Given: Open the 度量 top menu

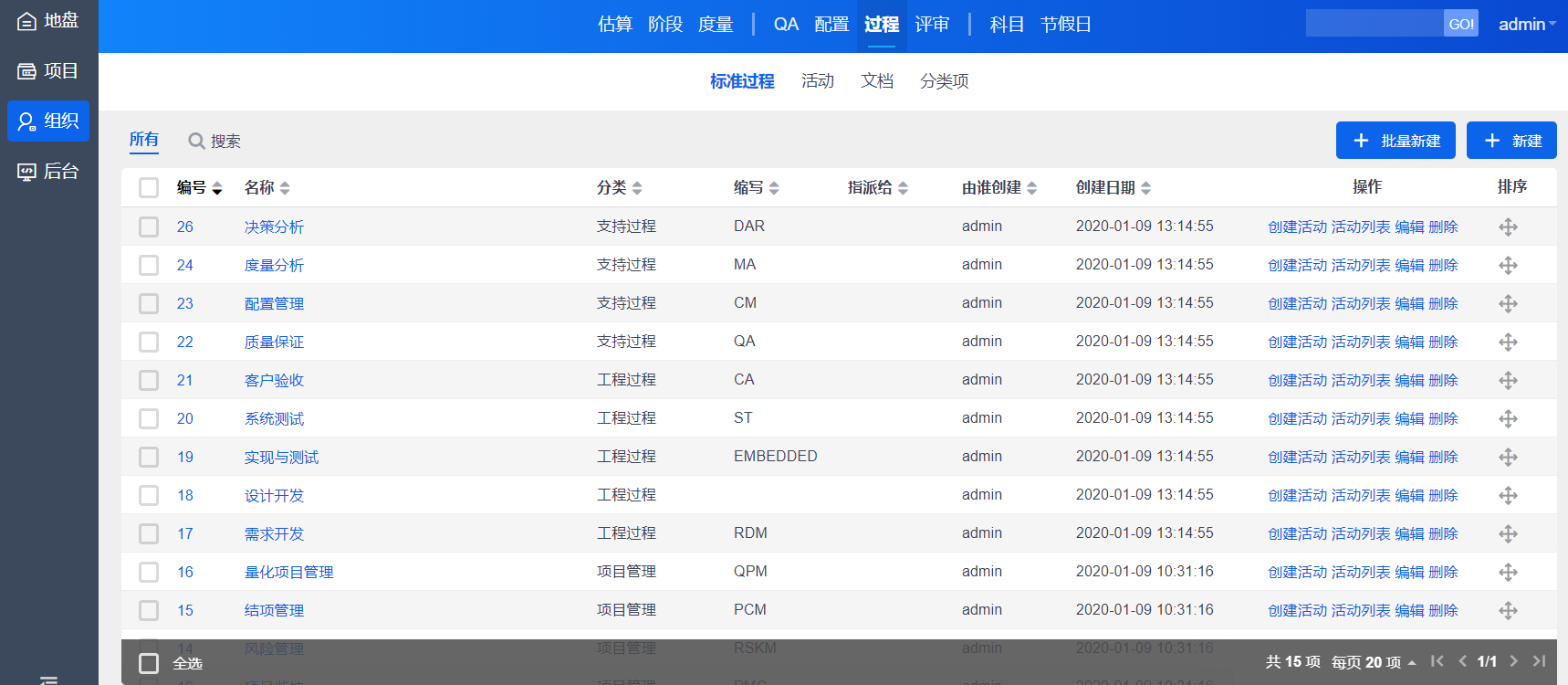Looking at the screenshot, I should 716,25.
